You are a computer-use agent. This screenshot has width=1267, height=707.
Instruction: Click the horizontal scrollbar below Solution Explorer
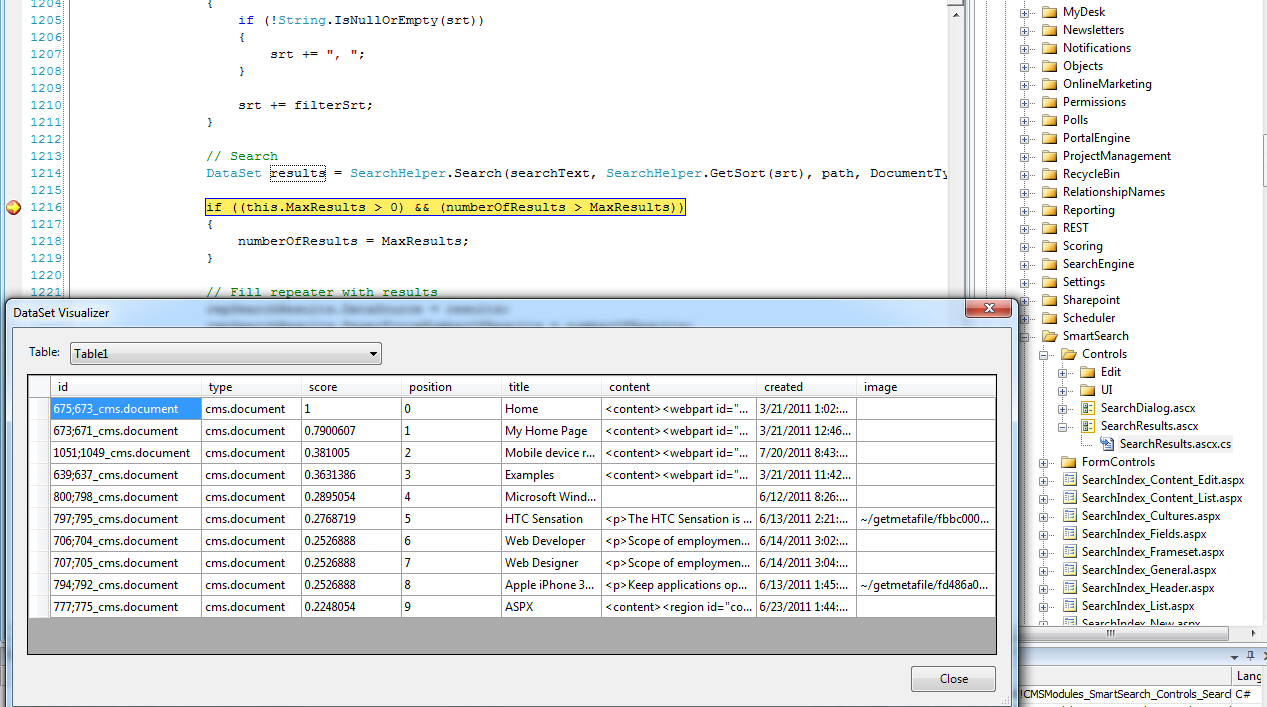pyautogui.click(x=1110, y=633)
